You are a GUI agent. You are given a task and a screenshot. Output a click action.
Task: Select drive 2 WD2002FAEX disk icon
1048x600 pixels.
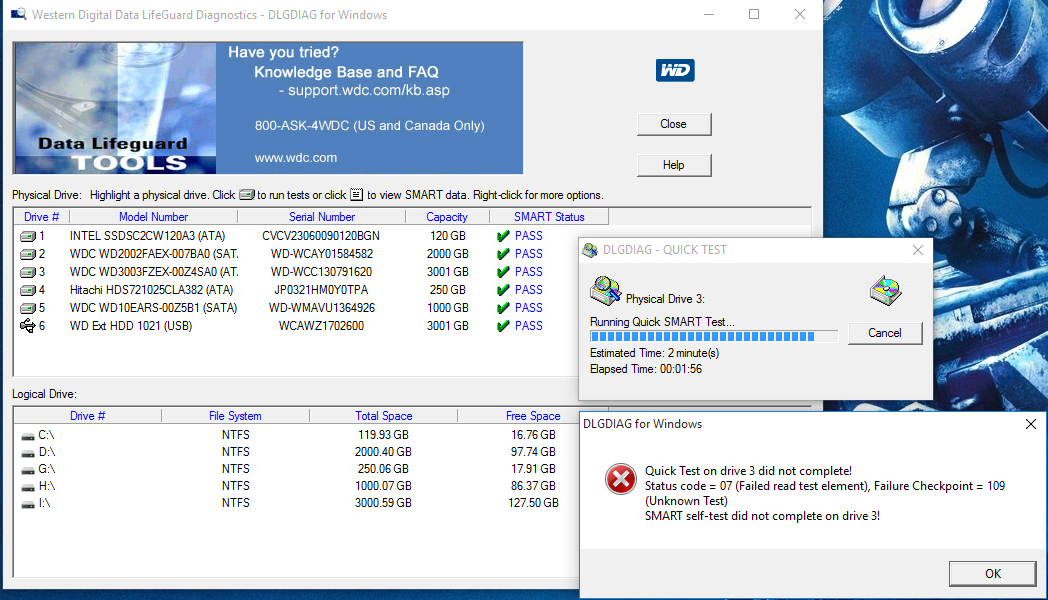(27, 255)
